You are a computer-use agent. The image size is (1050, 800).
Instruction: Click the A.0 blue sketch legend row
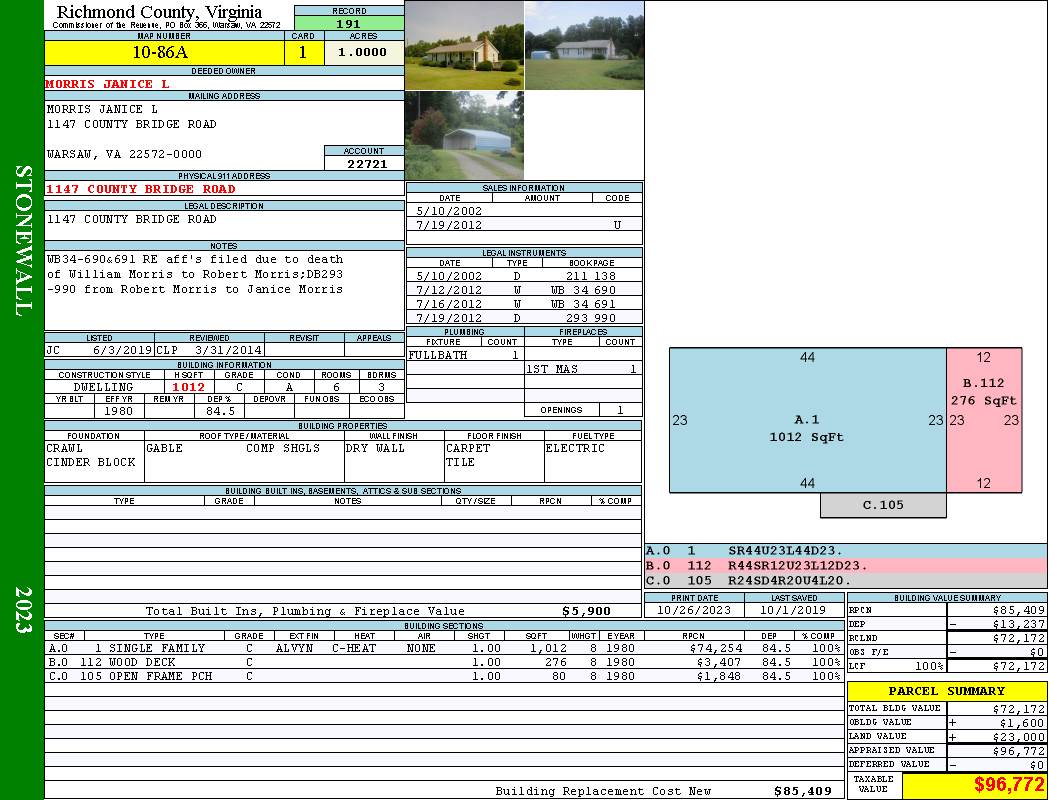tap(845, 551)
